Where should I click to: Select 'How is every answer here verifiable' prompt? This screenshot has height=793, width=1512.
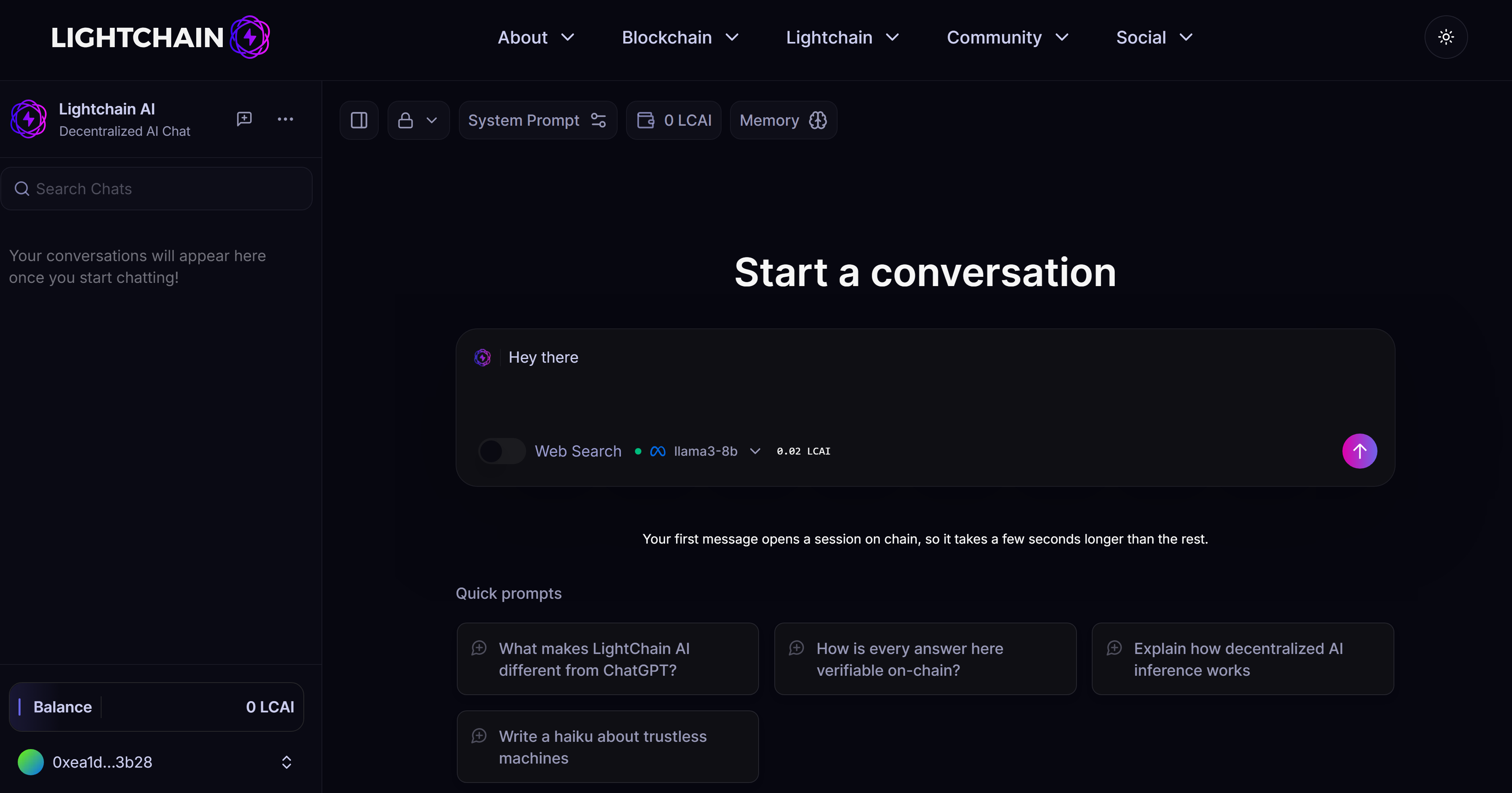(925, 659)
